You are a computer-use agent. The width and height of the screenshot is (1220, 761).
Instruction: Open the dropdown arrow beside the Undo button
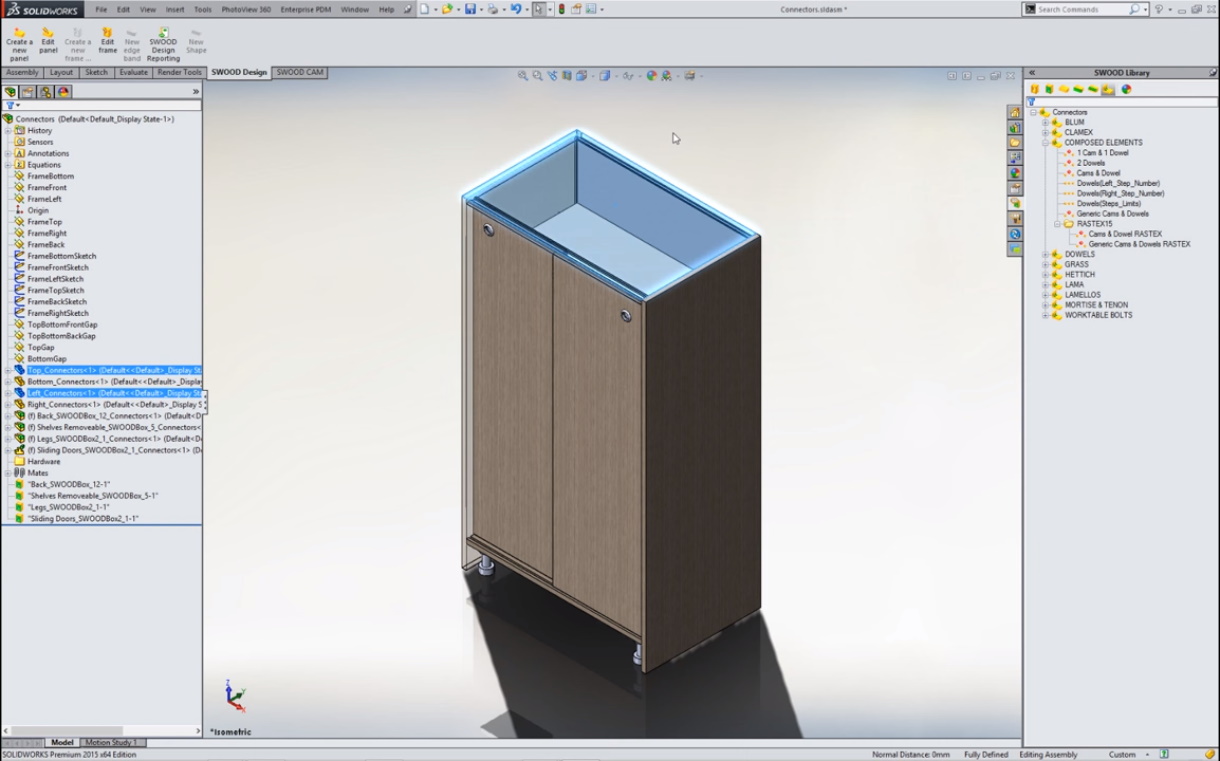tap(527, 10)
